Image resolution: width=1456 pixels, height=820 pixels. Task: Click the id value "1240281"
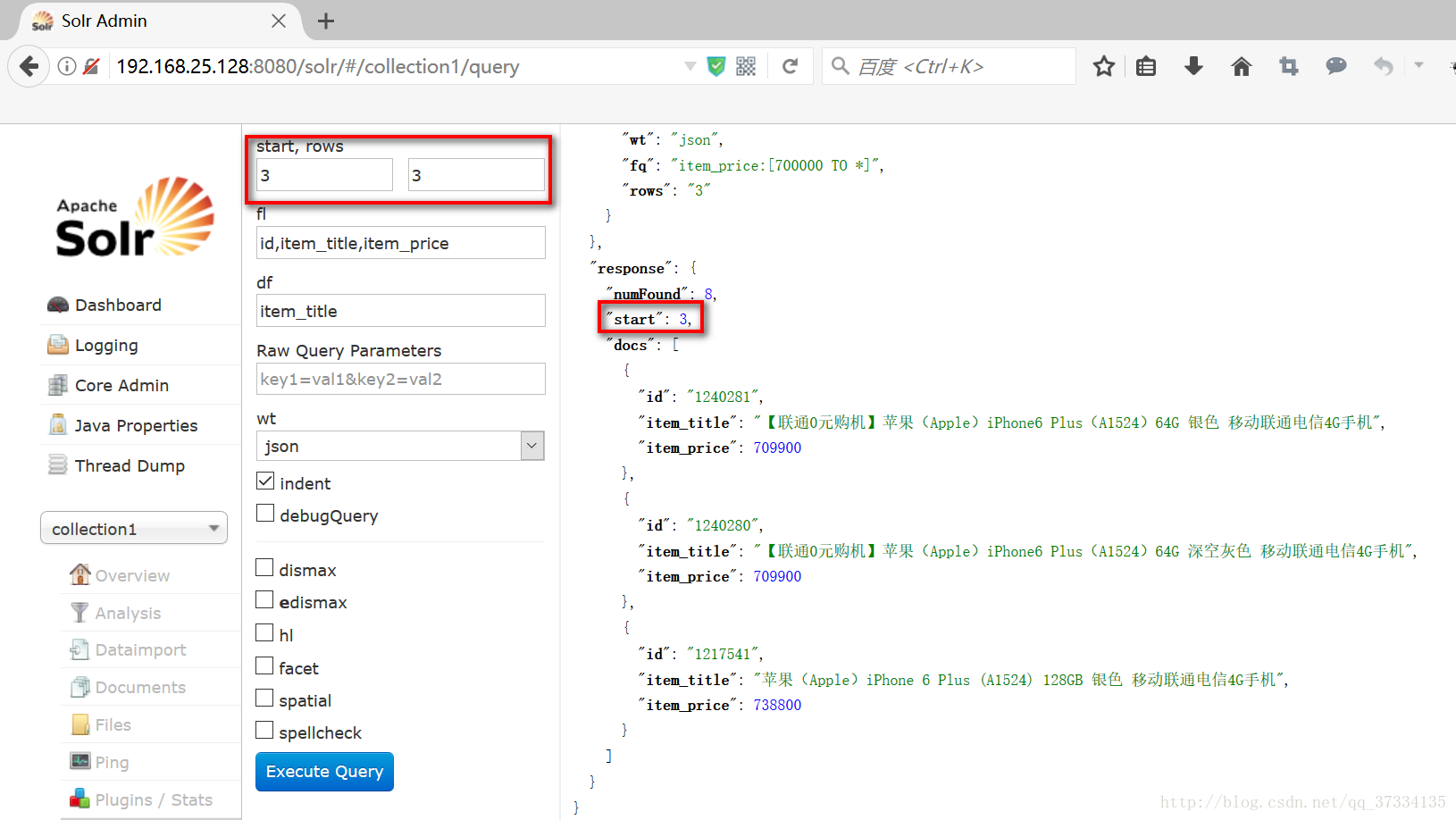(x=724, y=397)
